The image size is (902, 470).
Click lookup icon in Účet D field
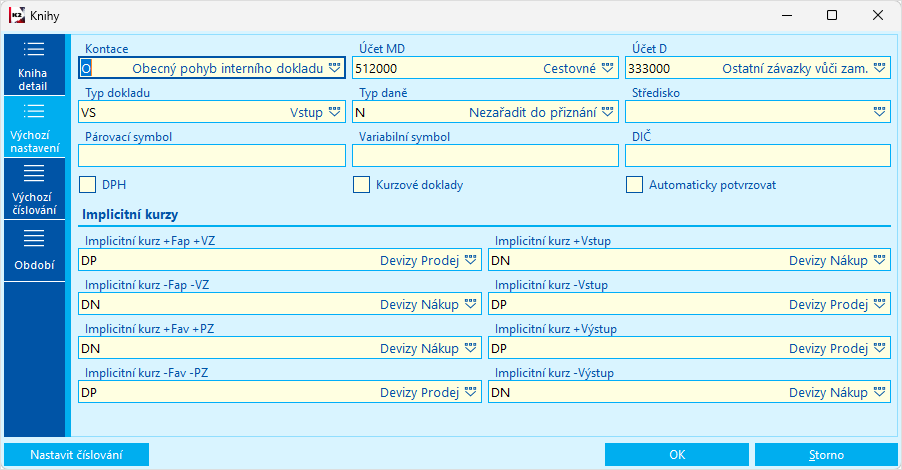pyautogui.click(x=879, y=68)
